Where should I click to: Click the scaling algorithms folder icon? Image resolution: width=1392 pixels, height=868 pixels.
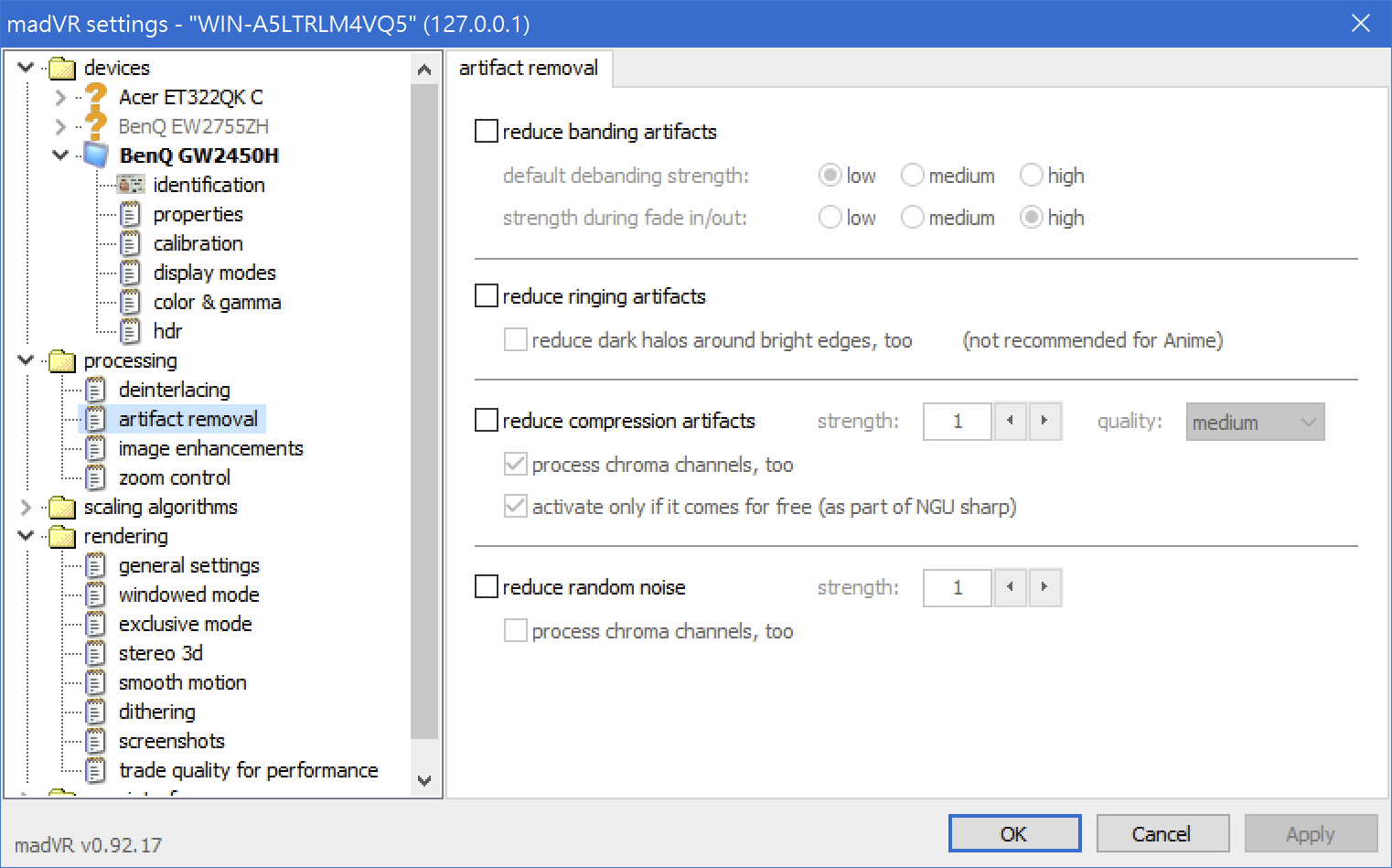coord(62,507)
